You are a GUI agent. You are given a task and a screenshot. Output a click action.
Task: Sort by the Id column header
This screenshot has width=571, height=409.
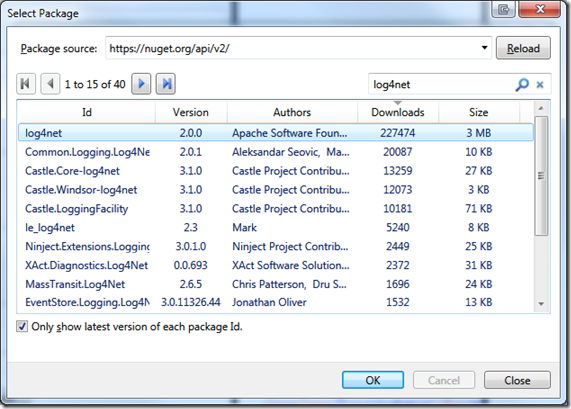tap(87, 112)
